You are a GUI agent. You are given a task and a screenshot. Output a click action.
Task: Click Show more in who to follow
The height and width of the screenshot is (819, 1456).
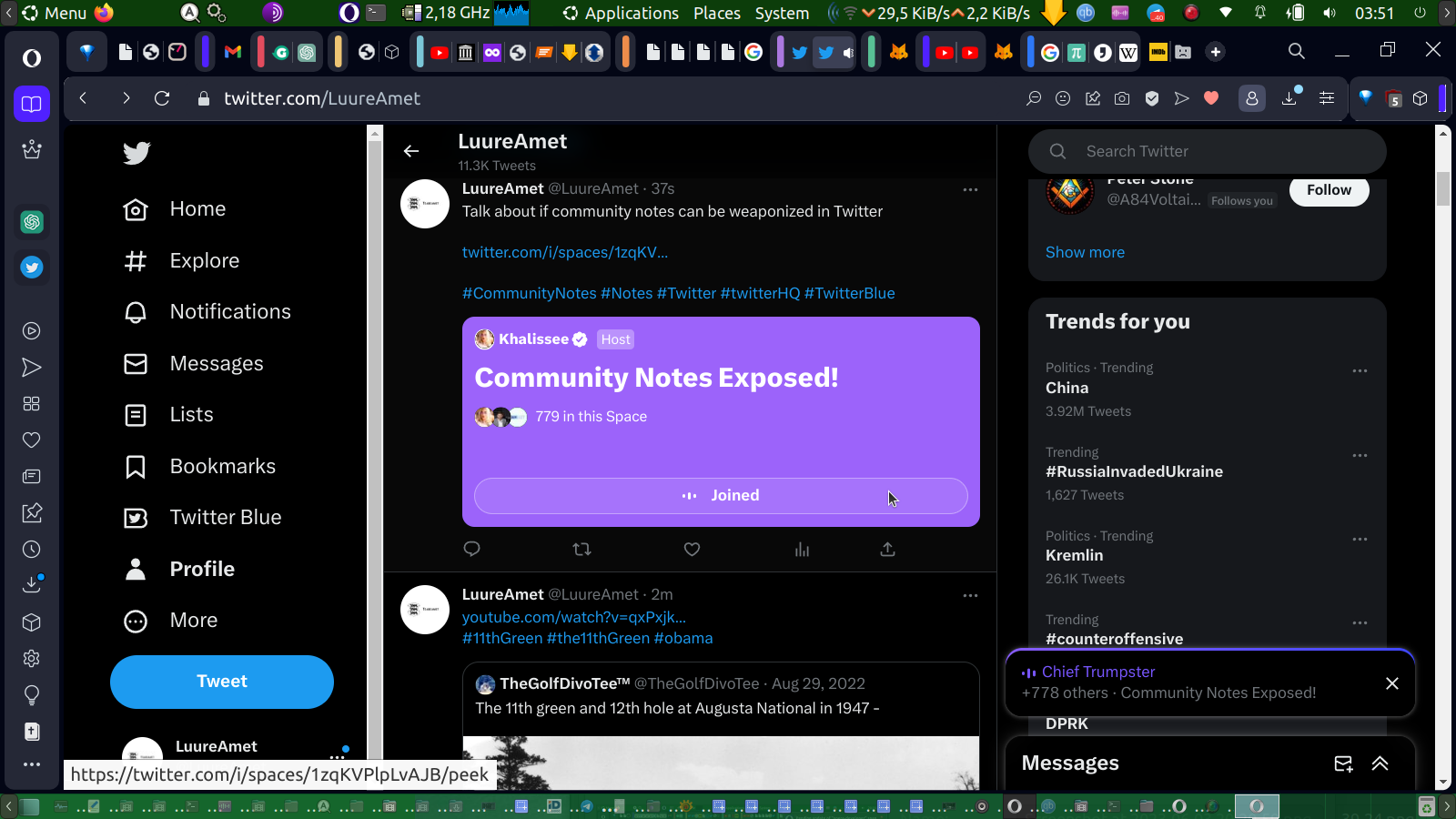(x=1085, y=252)
